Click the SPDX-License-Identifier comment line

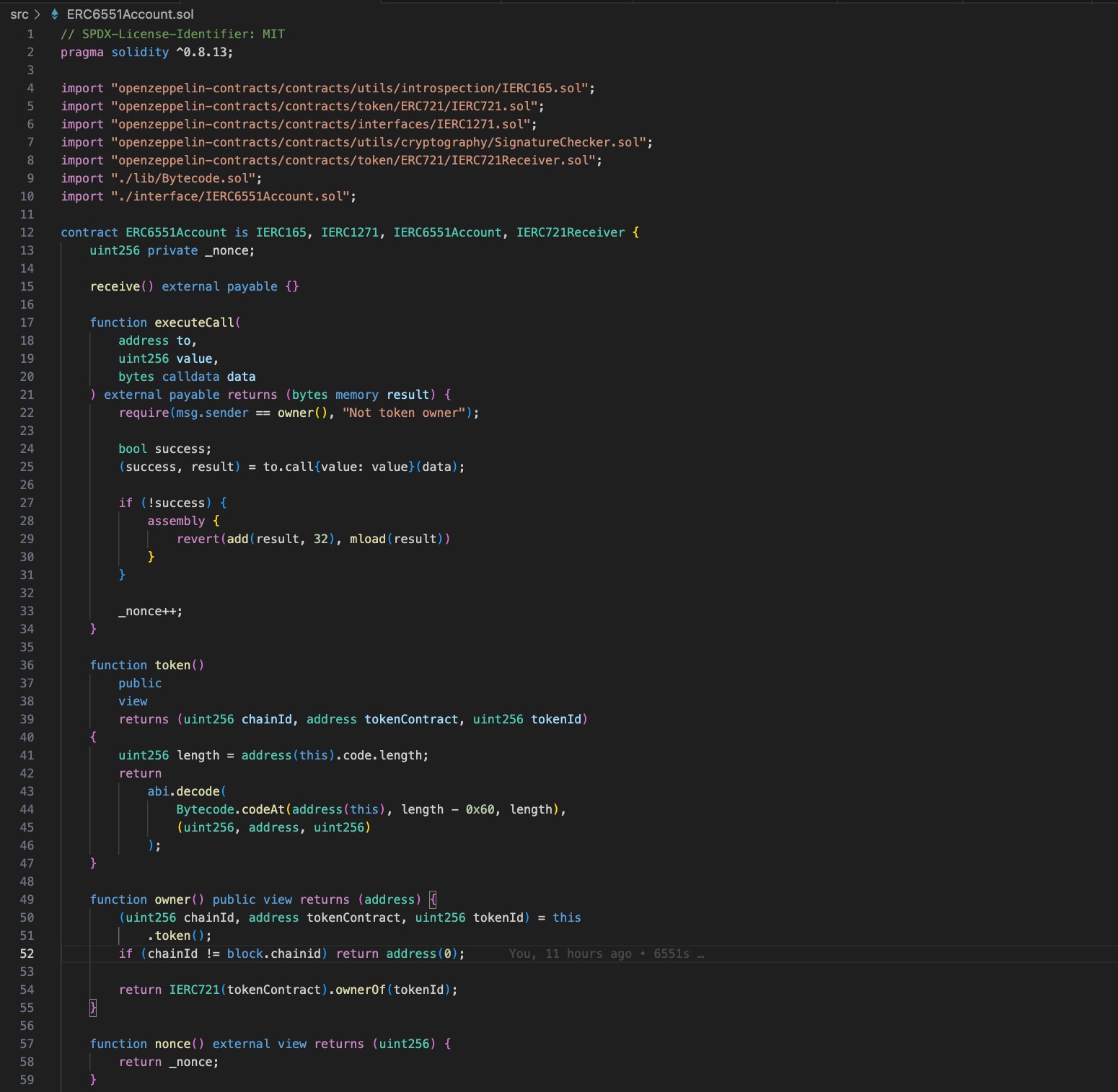click(x=172, y=34)
